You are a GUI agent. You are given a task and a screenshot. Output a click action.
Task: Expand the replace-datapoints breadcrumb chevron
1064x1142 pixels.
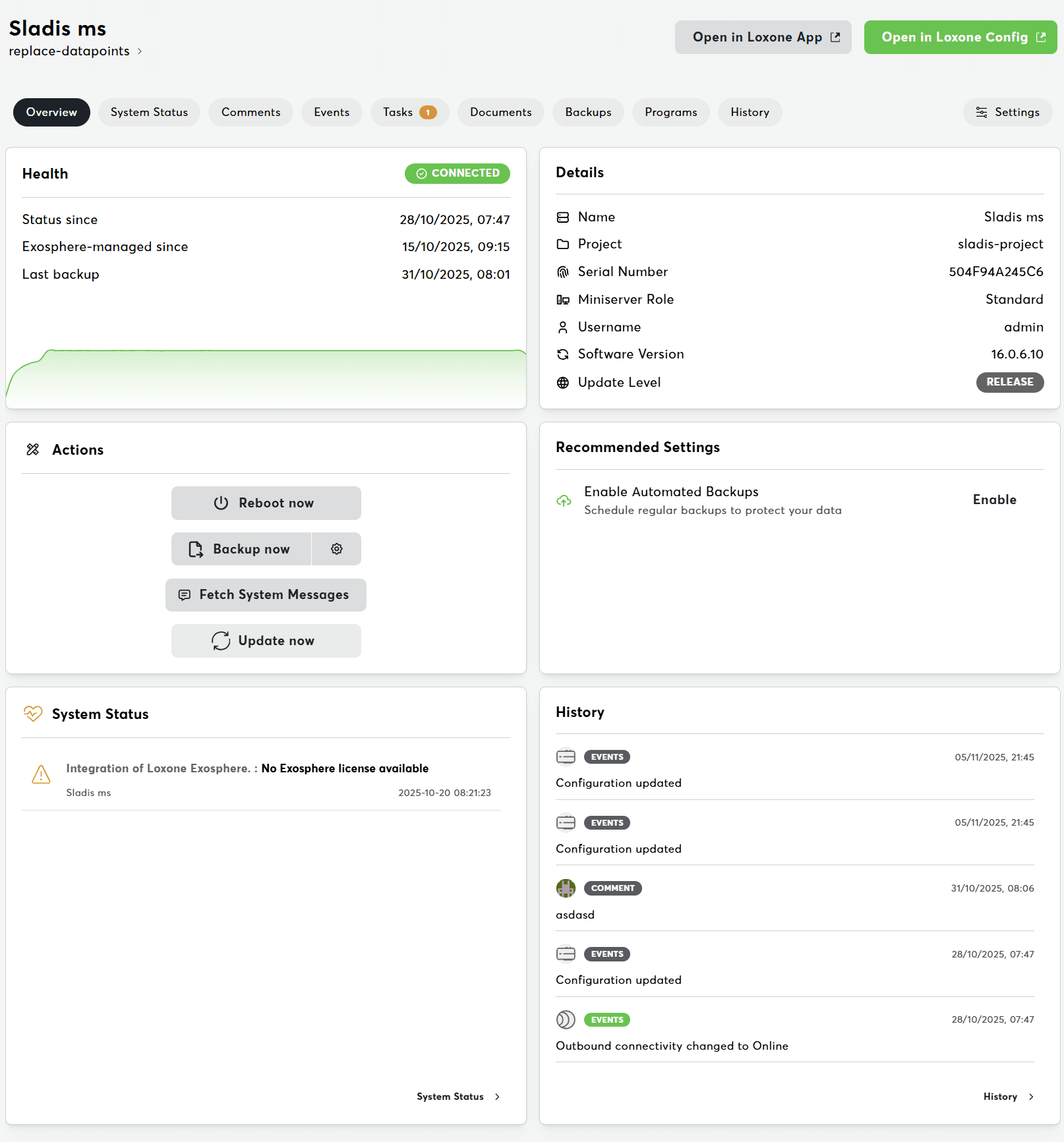140,51
